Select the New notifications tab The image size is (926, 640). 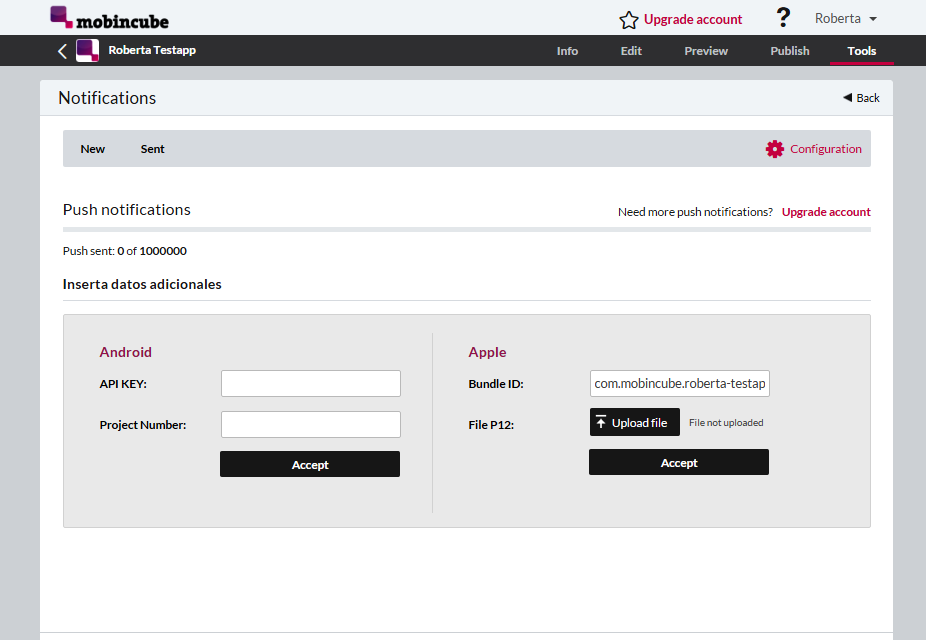93,149
